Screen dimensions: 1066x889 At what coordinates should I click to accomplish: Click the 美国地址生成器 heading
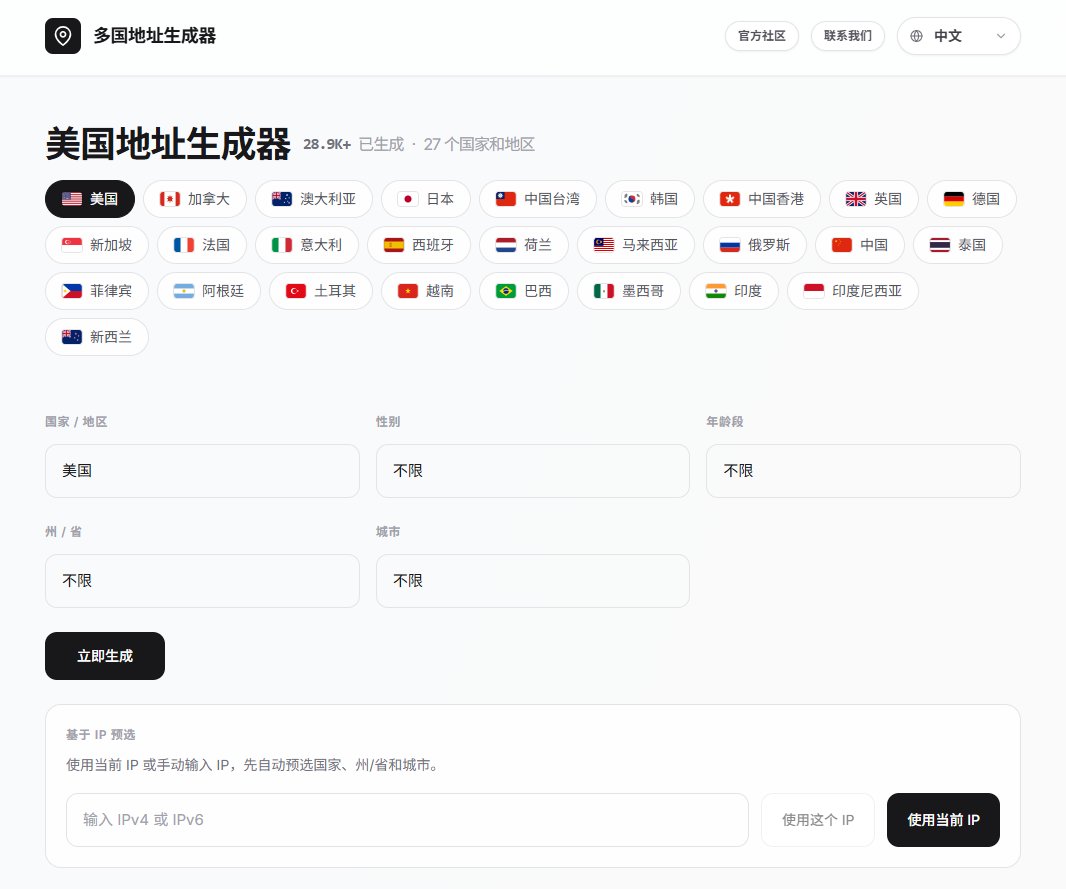click(168, 144)
